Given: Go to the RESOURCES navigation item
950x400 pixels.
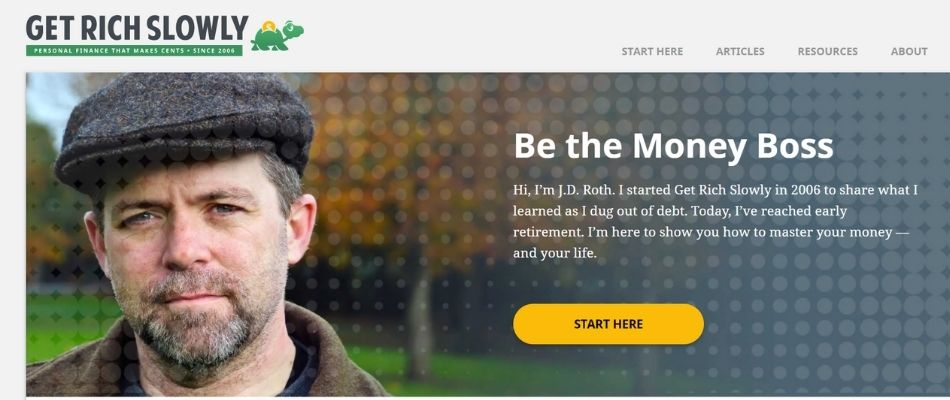Looking at the screenshot, I should click(x=828, y=52).
